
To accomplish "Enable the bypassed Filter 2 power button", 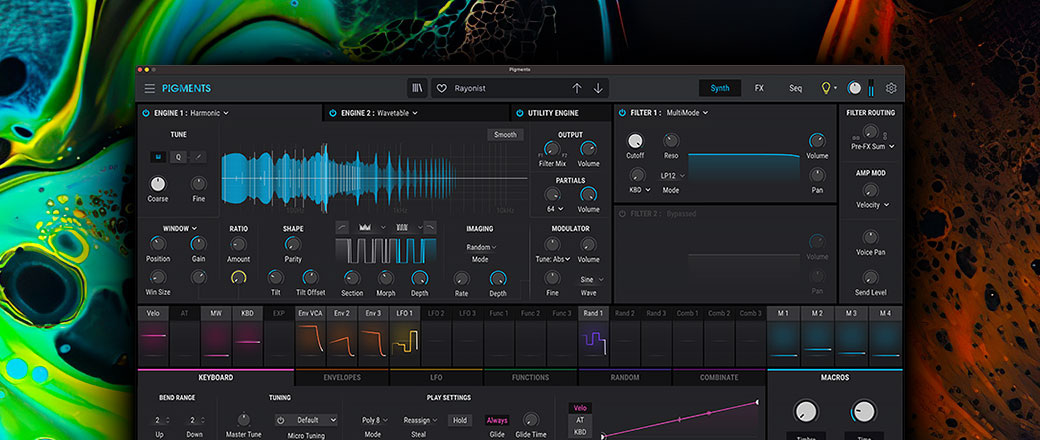I will tap(622, 214).
